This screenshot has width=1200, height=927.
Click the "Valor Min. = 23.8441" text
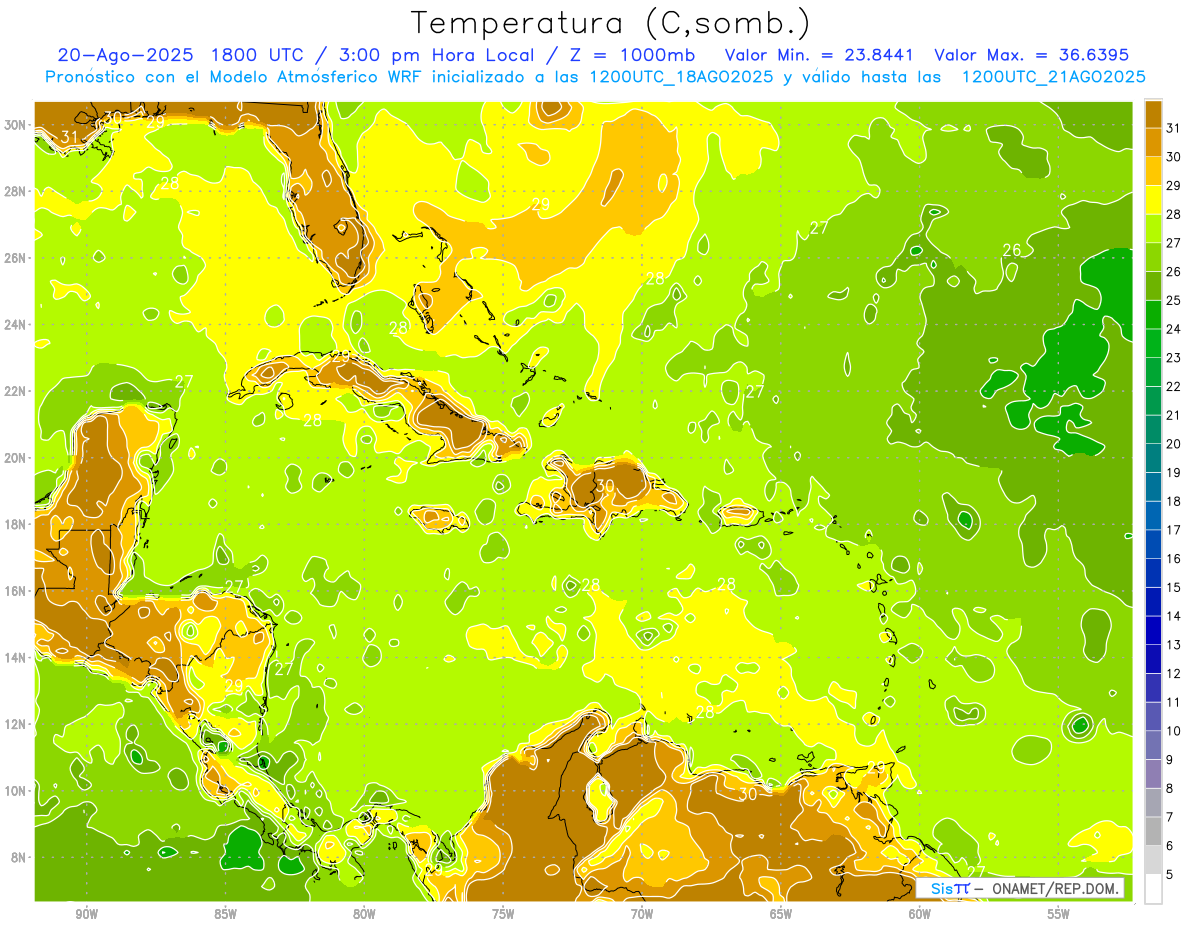[819, 55]
